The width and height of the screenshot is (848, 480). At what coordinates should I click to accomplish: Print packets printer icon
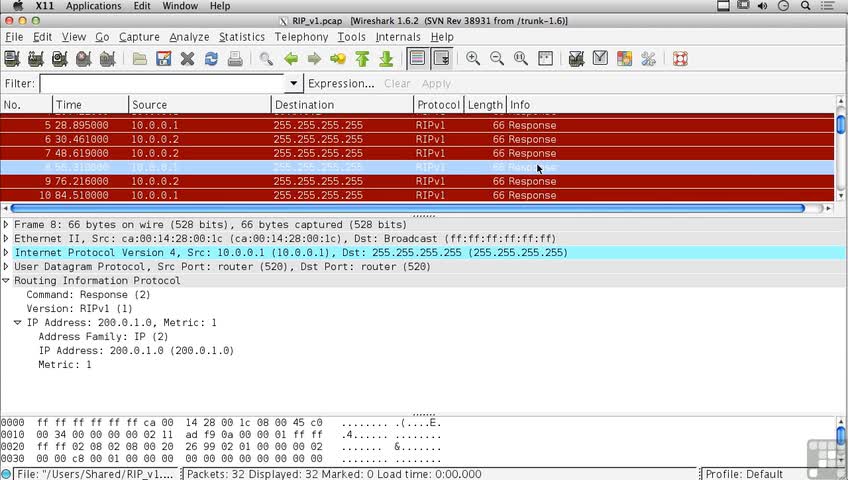(235, 58)
